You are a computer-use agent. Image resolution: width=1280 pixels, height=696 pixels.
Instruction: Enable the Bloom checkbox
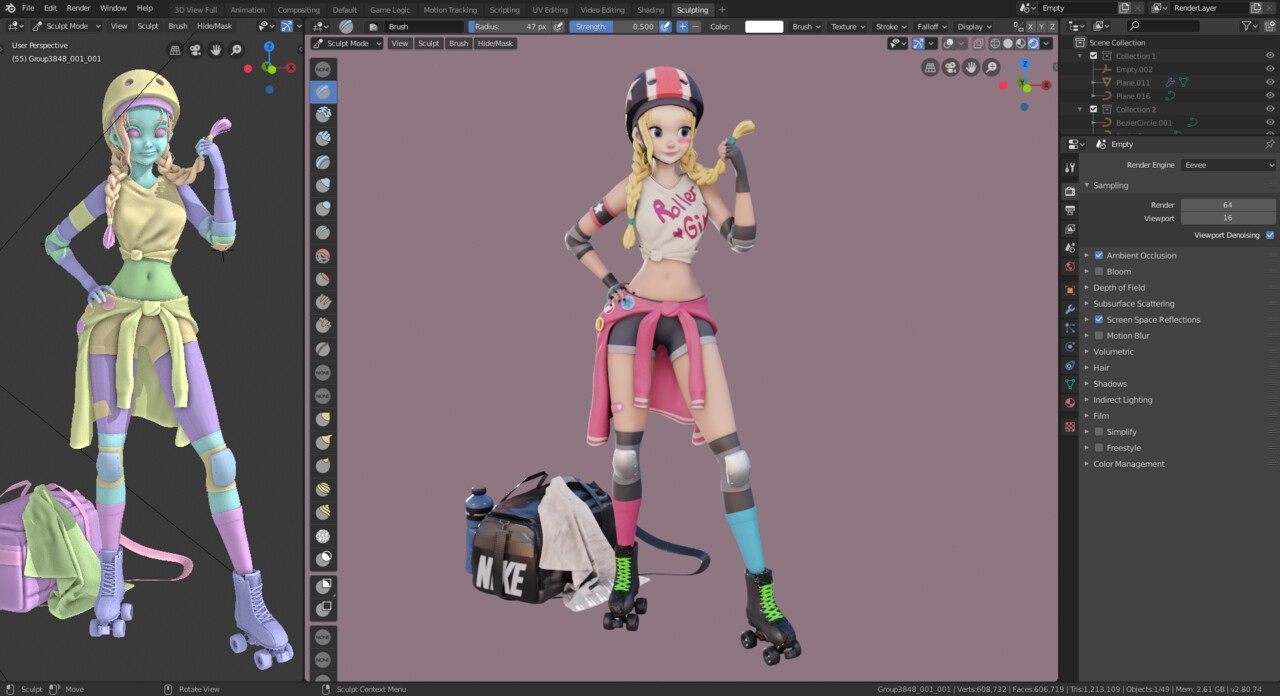(1099, 271)
